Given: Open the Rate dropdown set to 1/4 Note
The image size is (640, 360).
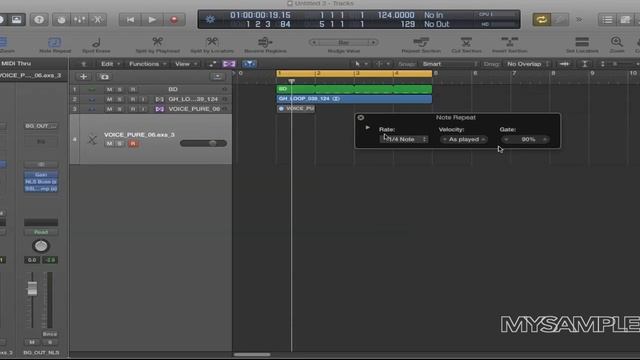Looking at the screenshot, I should click(x=404, y=140).
